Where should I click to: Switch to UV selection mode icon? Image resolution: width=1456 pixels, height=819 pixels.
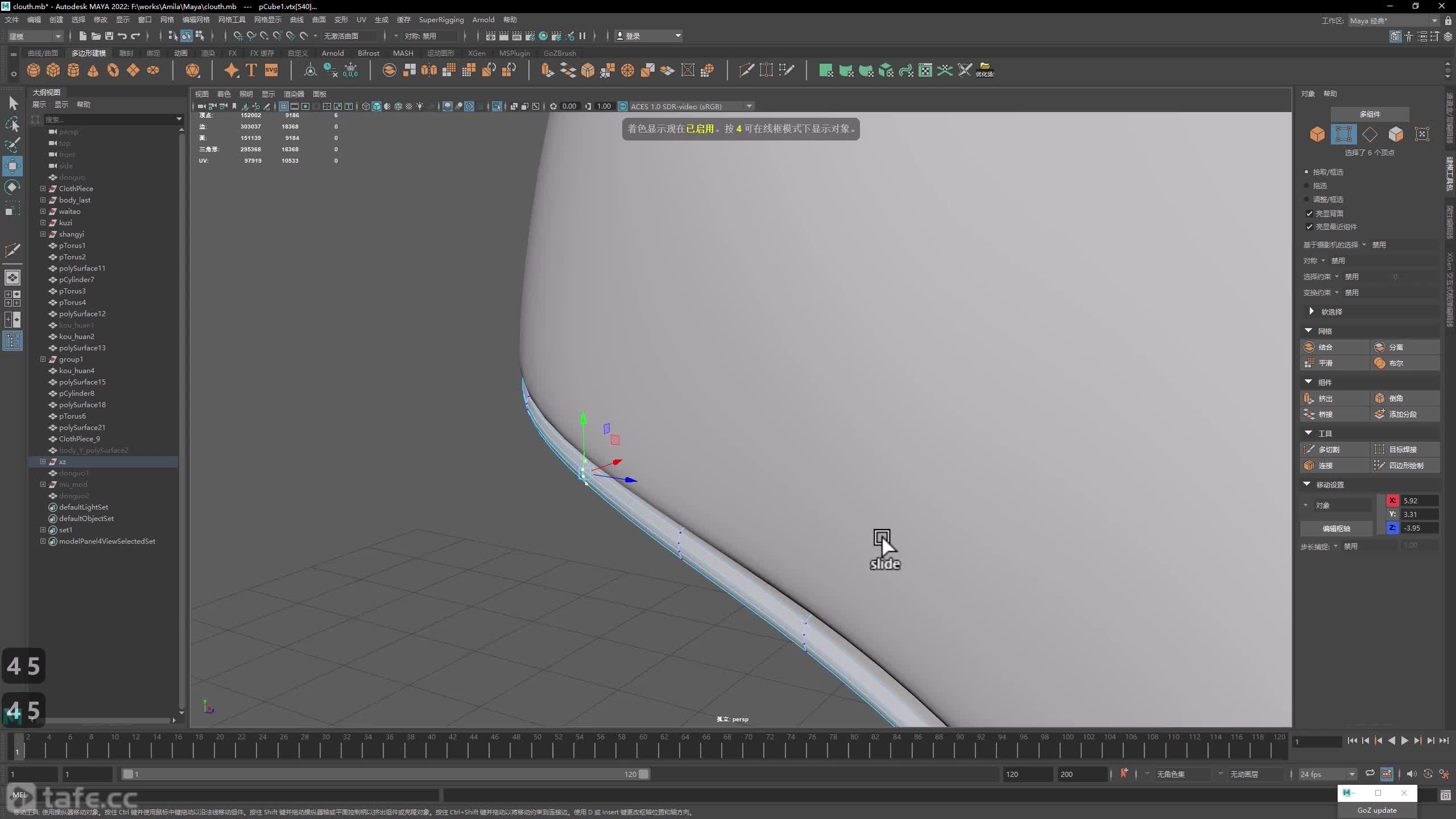point(1422,134)
